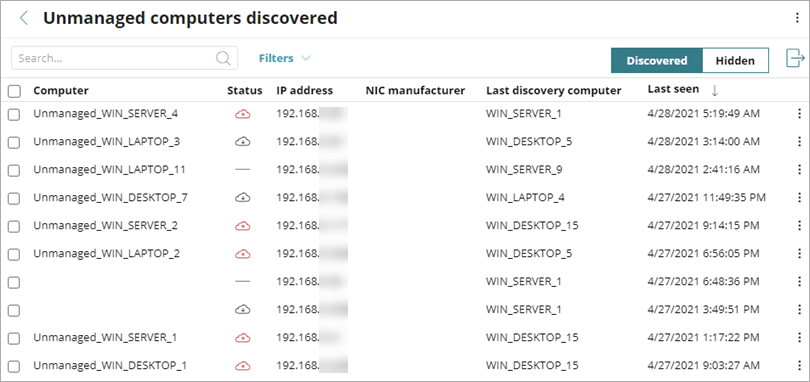
Task: Expand the Filters dropdown
Action: (285, 58)
